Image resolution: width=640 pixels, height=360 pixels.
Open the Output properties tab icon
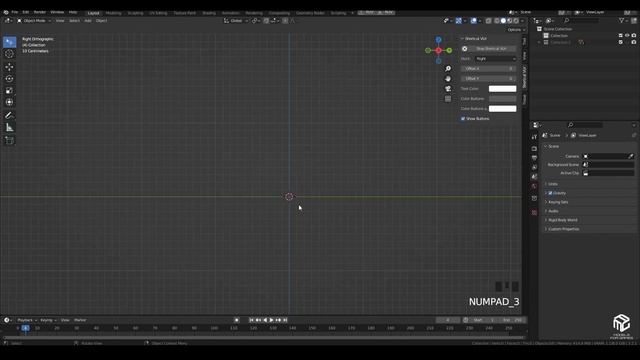[534, 158]
